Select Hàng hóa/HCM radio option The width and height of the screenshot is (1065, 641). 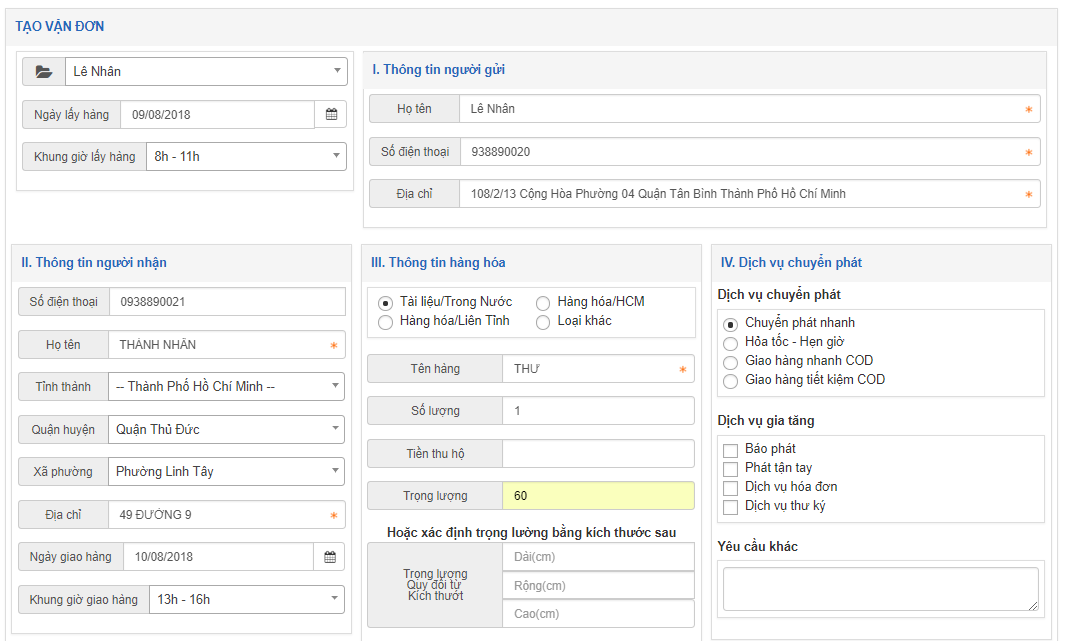543,303
